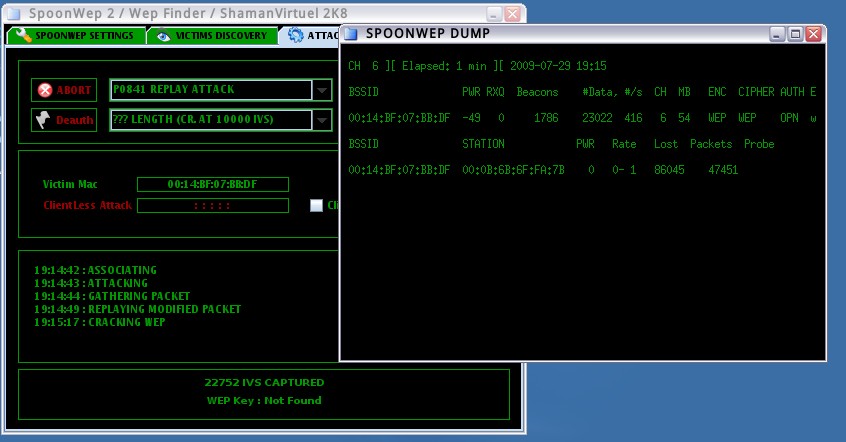Viewport: 846px width, 442px height.
Task: Click the Lost value 86045 in dump
Action: 669,170
